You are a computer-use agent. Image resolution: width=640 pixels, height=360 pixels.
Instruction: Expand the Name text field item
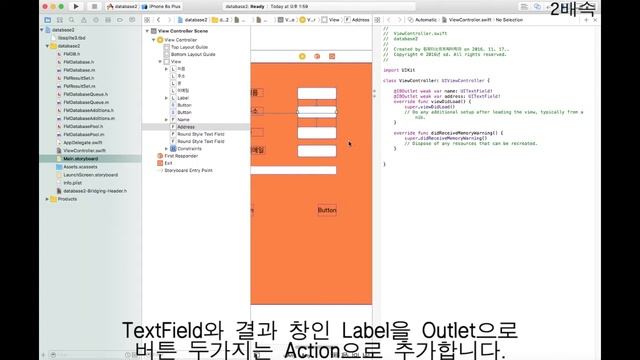point(167,120)
